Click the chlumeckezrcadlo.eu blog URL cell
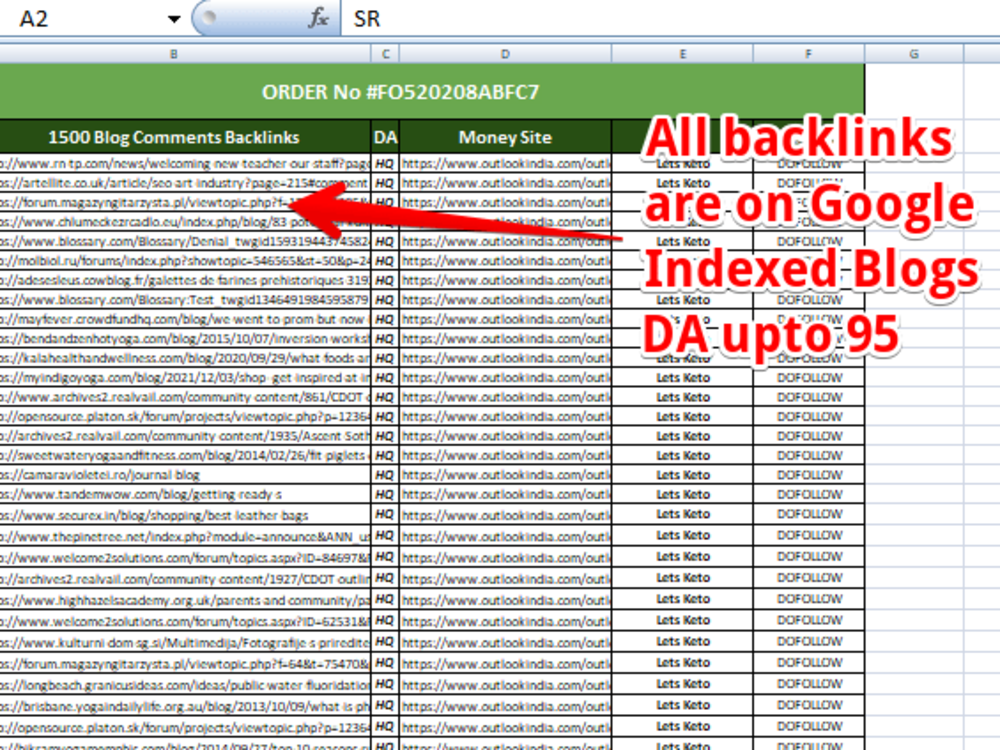The width and height of the screenshot is (1000, 750). click(185, 222)
